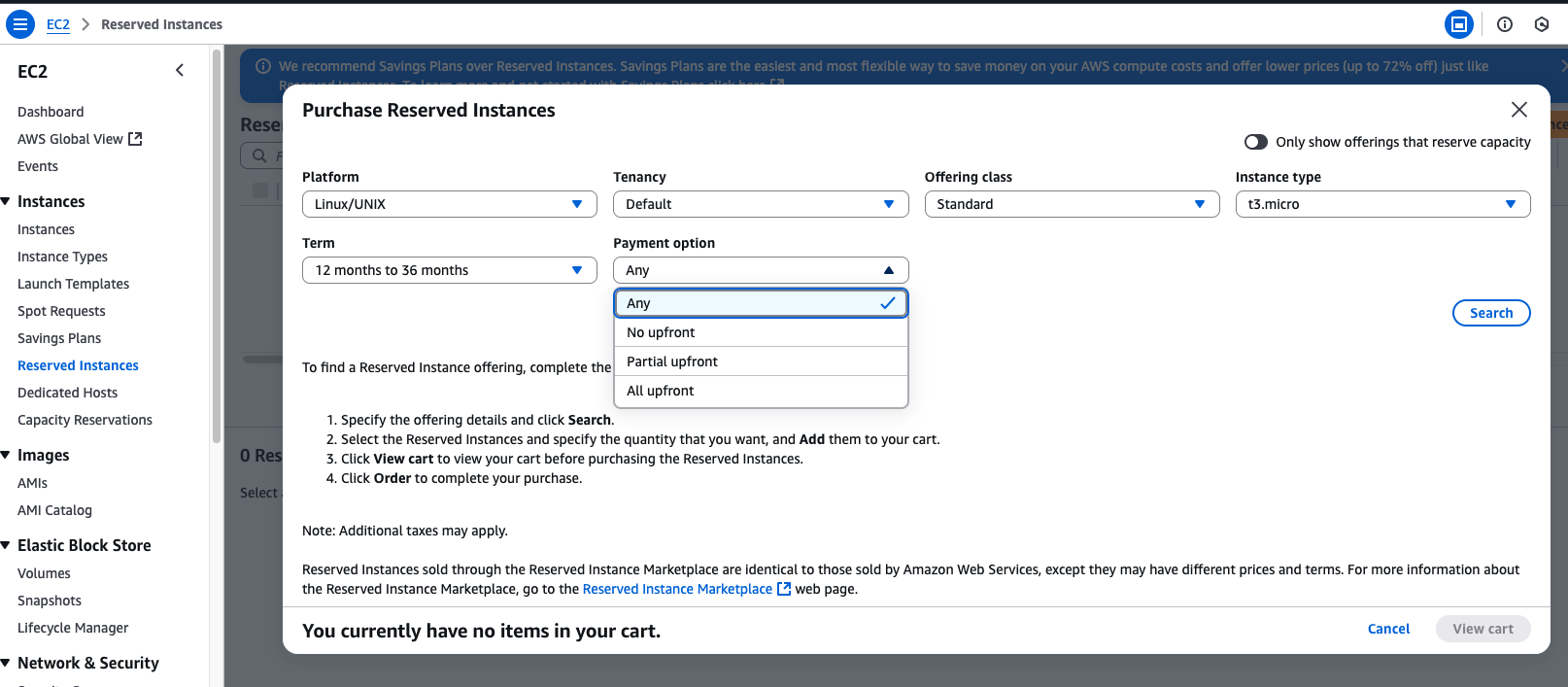Select Partial upfront payment option
Image resolution: width=1568 pixels, height=687 pixels.
coord(761,361)
